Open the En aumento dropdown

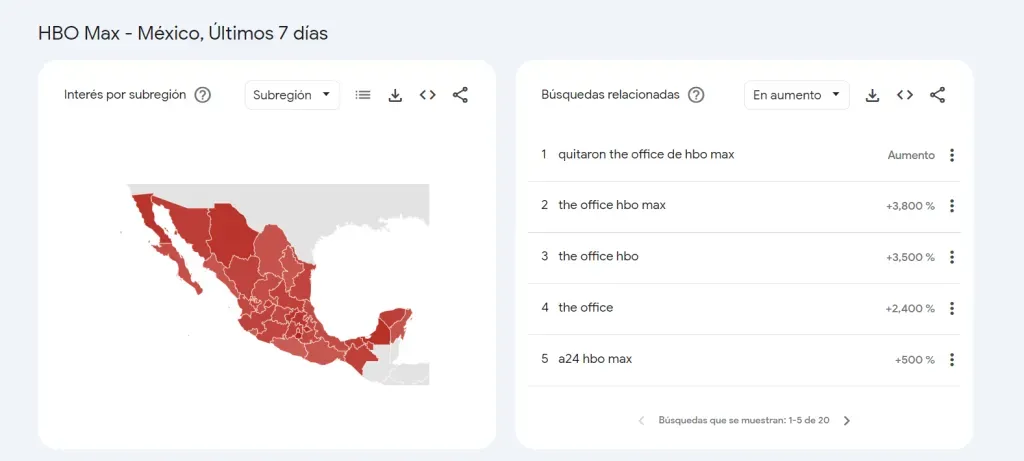(796, 95)
